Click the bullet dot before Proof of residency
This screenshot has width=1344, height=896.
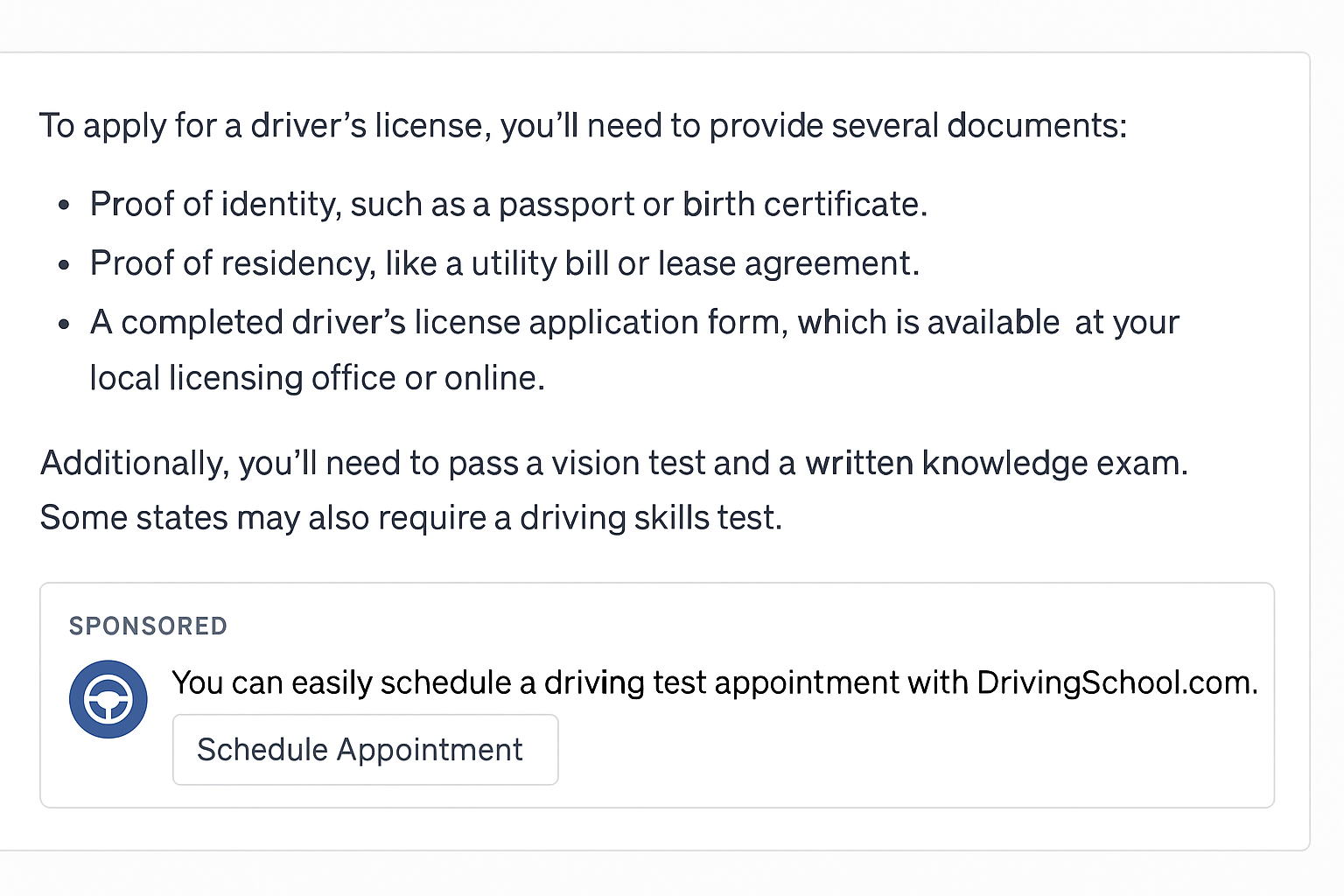pyautogui.click(x=64, y=265)
